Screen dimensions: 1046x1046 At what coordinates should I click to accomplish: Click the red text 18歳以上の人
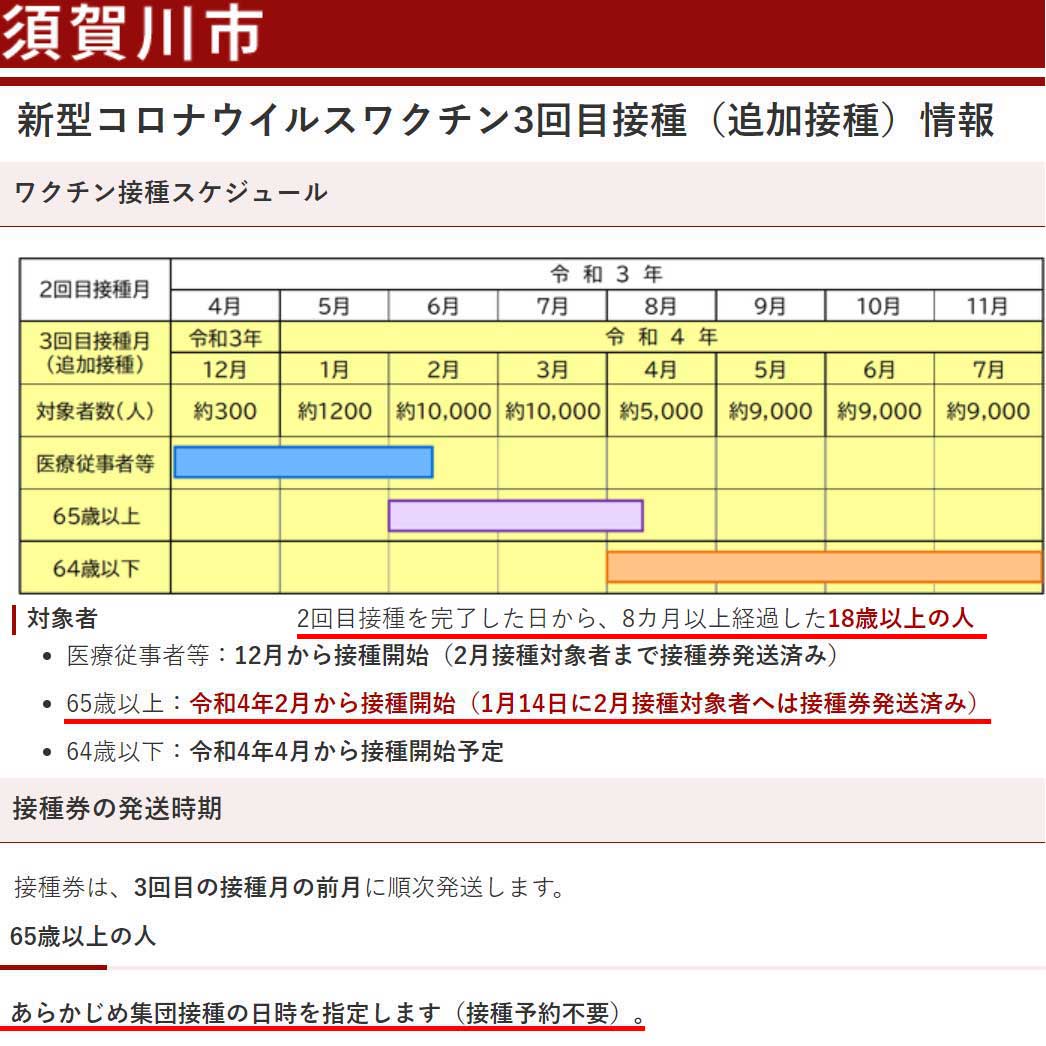click(901, 618)
